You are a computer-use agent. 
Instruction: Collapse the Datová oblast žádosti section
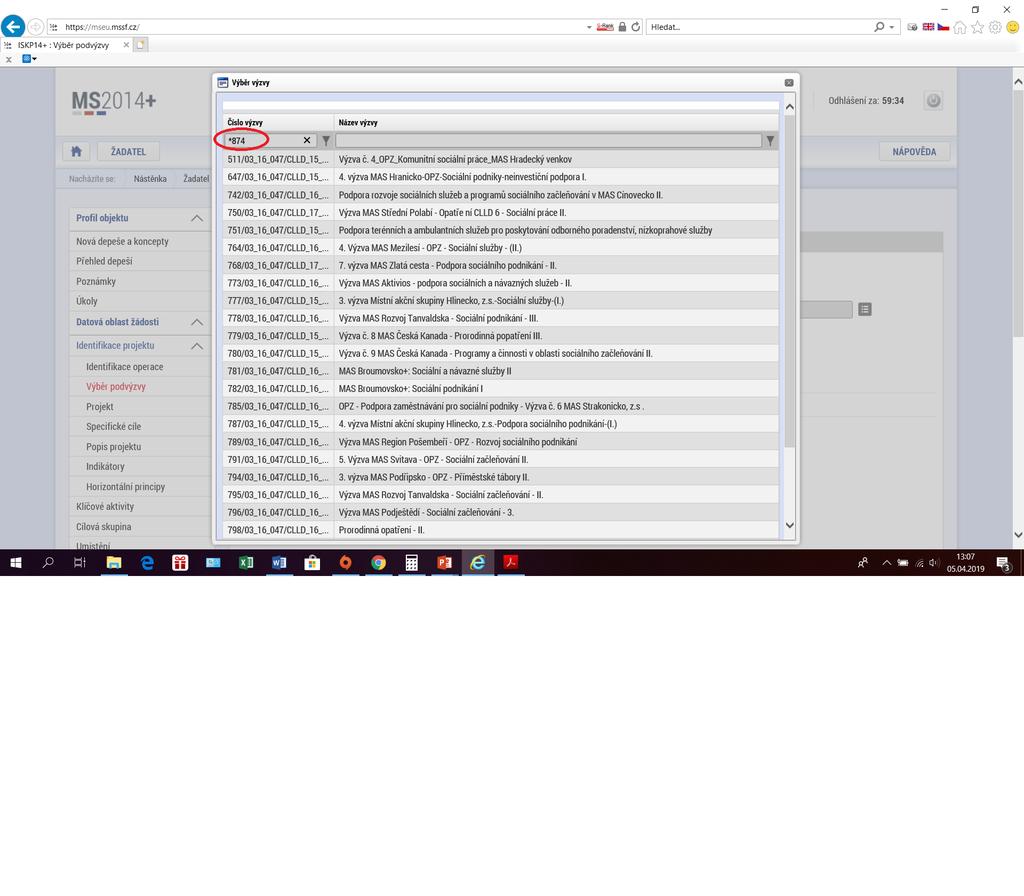click(197, 322)
